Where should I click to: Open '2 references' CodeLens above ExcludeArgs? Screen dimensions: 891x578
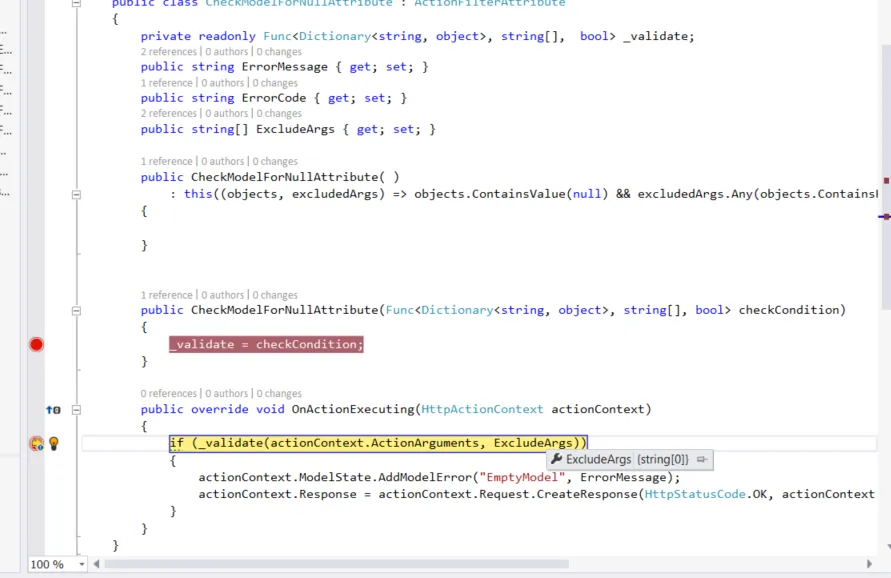(x=168, y=114)
